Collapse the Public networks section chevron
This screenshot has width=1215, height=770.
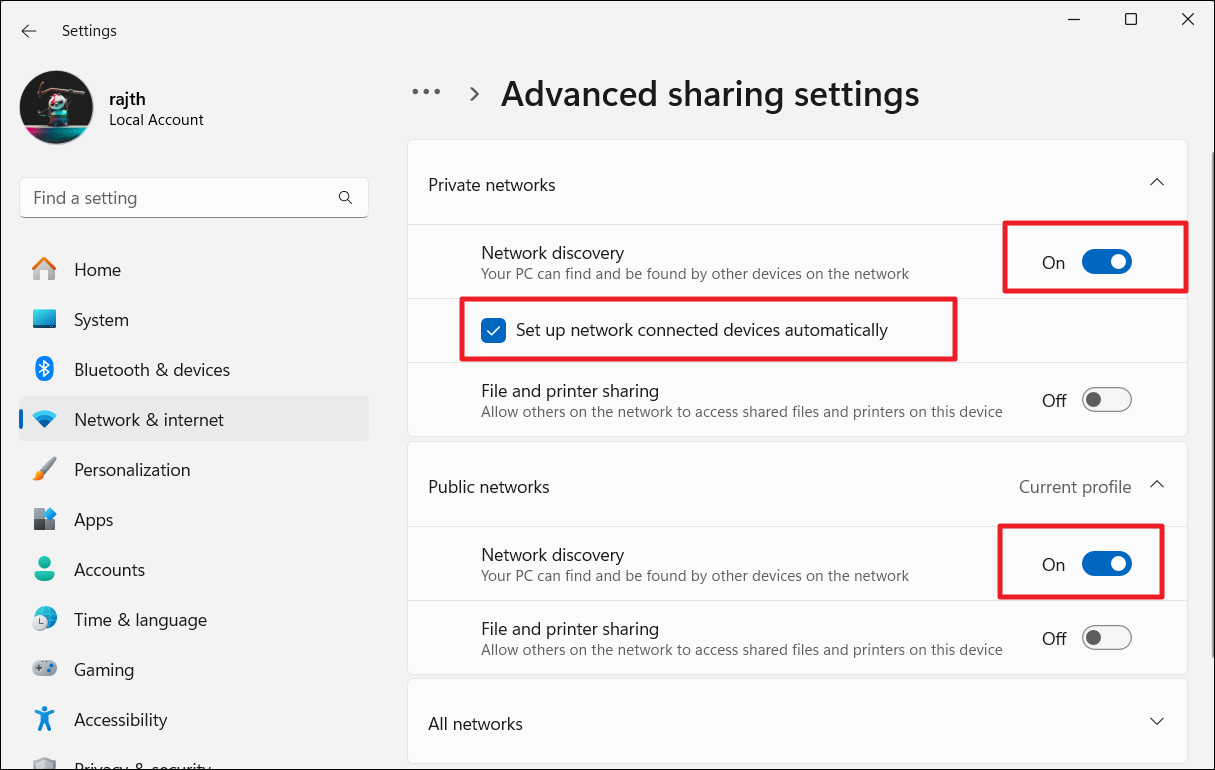tap(1157, 485)
